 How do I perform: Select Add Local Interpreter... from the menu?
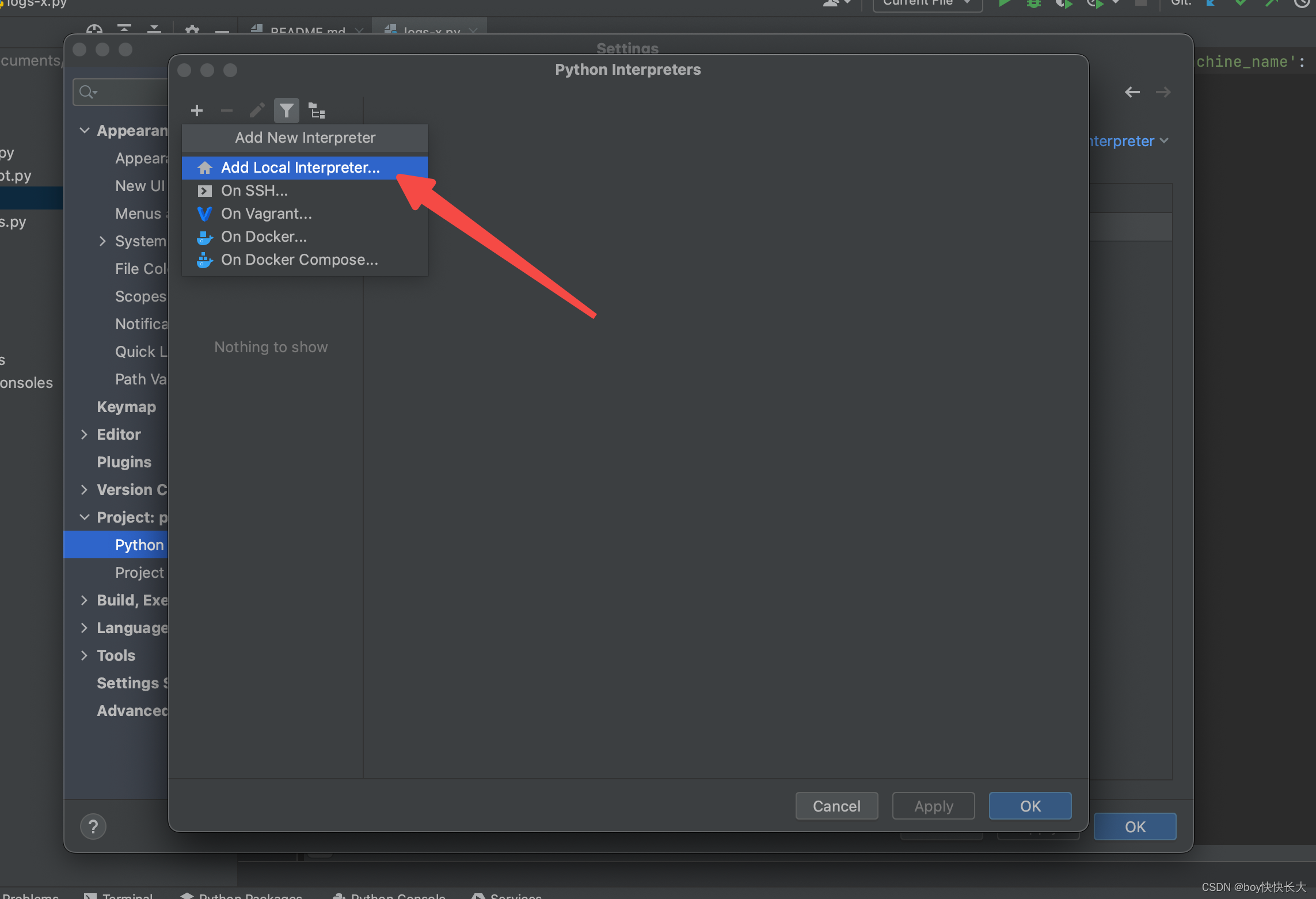click(x=305, y=167)
